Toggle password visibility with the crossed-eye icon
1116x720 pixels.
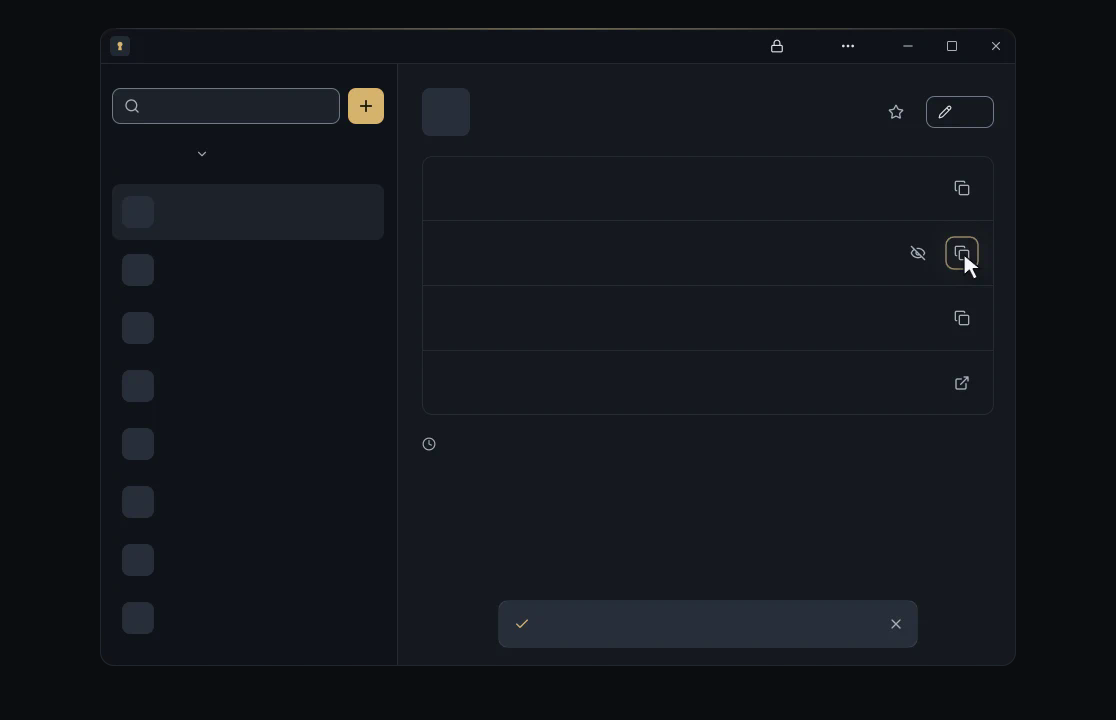[918, 253]
